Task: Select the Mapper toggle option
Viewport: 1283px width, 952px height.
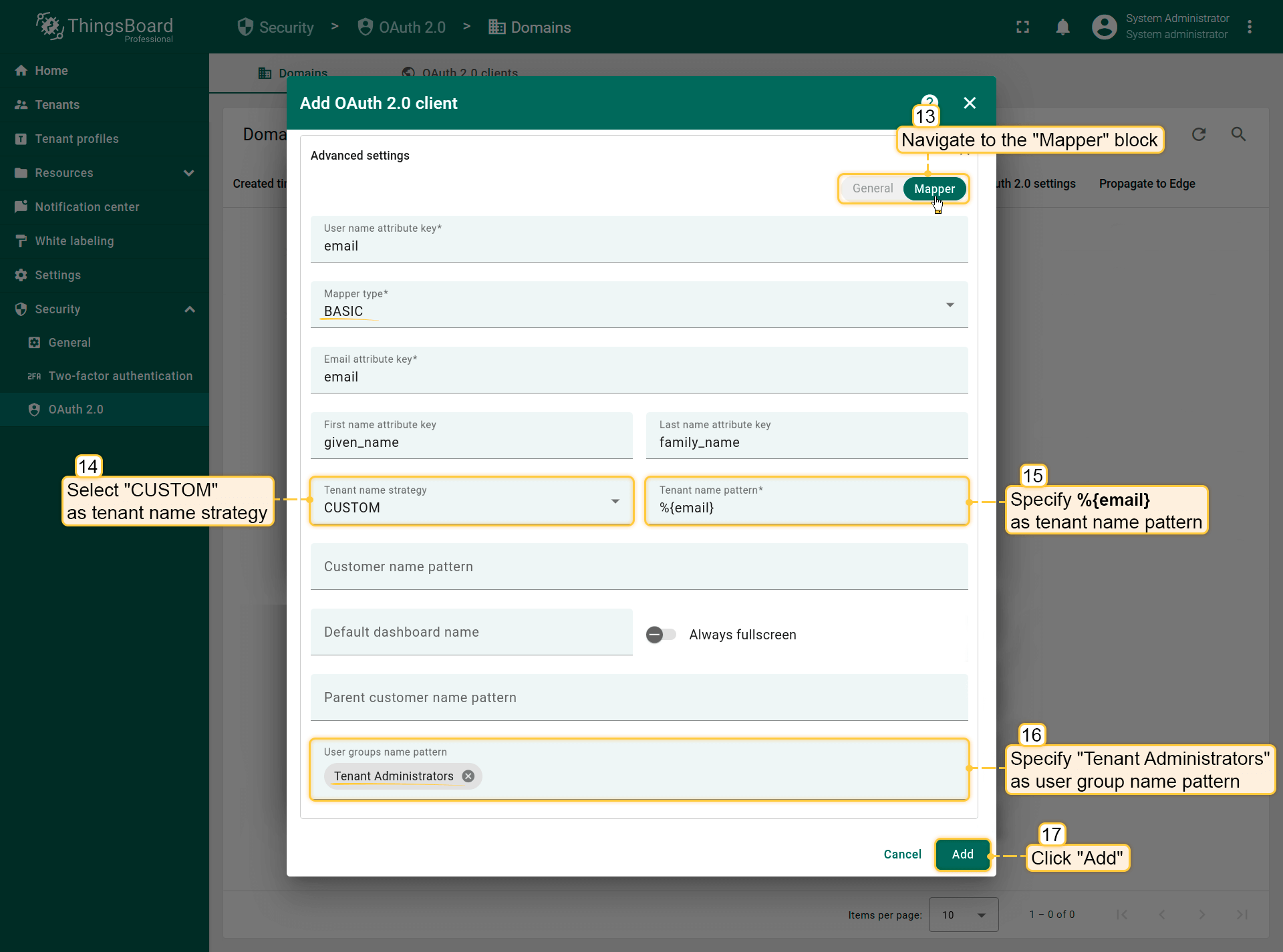Action: 934,189
